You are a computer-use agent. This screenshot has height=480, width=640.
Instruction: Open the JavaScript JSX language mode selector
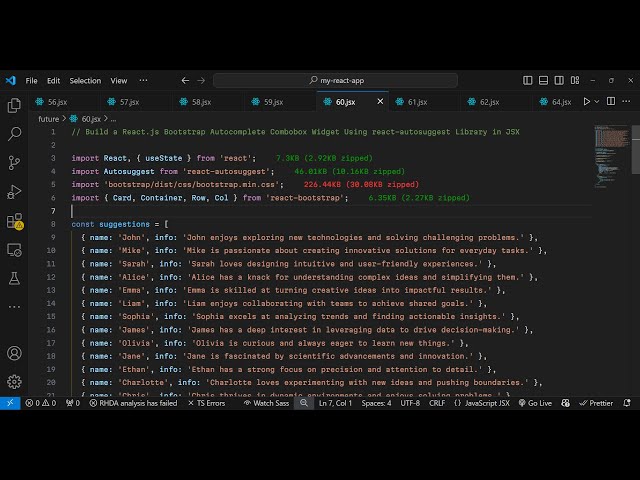pyautogui.click(x=487, y=403)
